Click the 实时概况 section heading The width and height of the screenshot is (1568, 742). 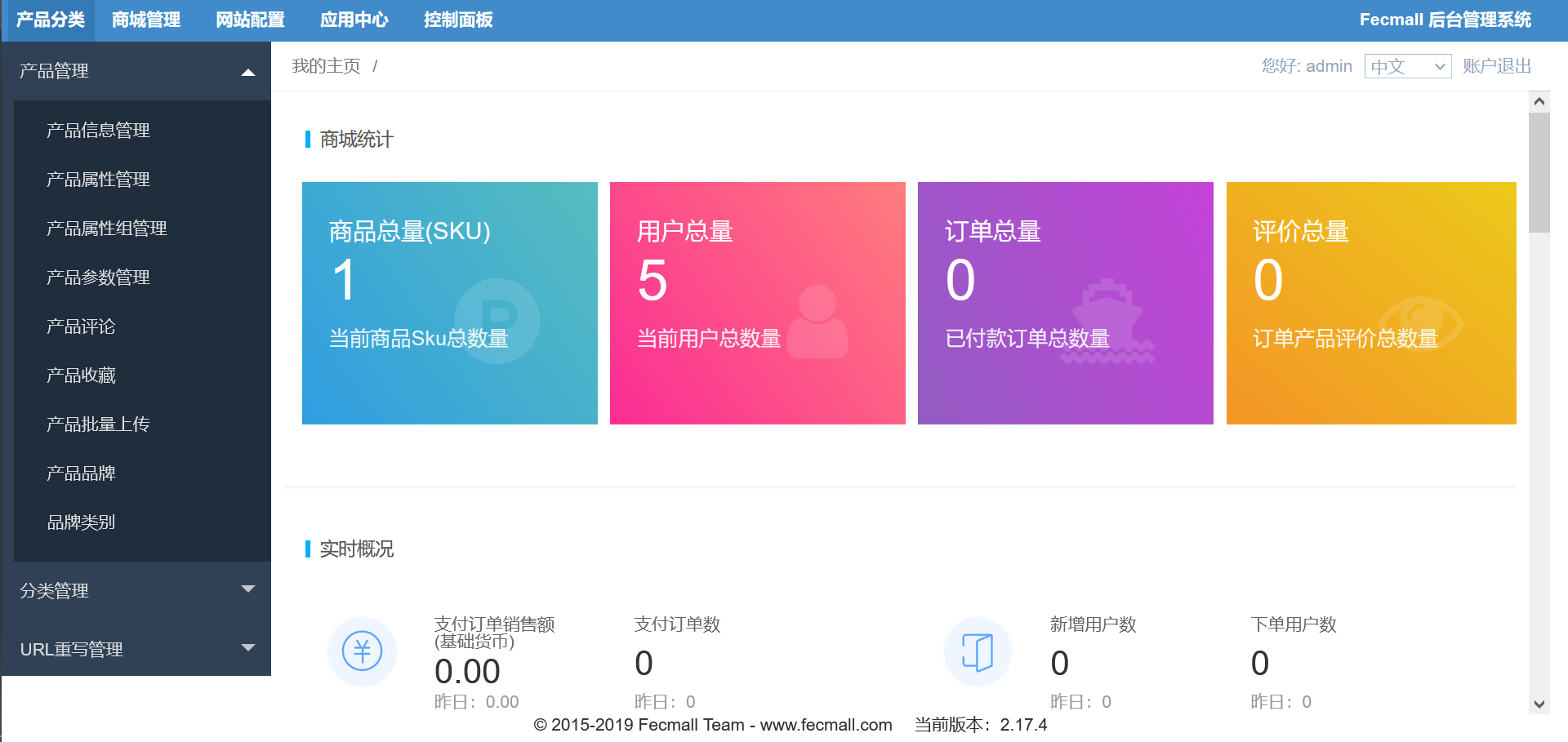coord(356,549)
